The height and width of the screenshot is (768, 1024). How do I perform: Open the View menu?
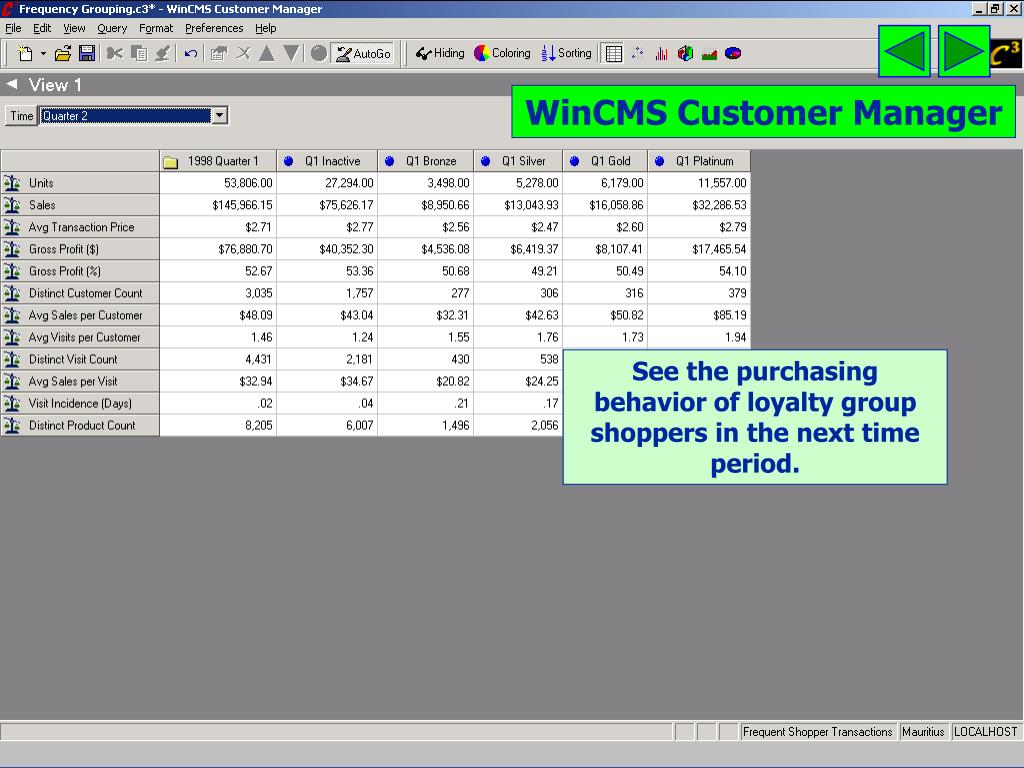click(x=74, y=28)
